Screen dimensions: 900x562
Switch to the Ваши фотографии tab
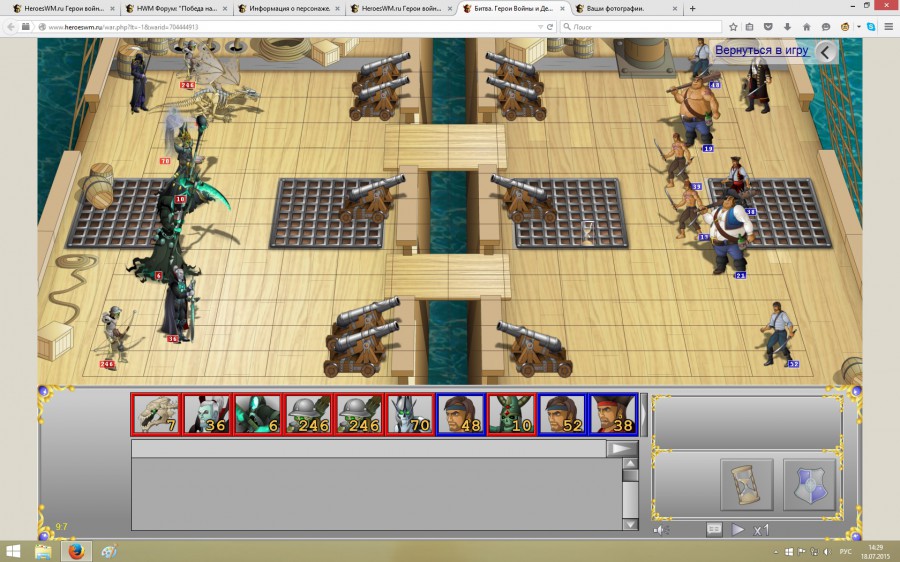(x=626, y=9)
